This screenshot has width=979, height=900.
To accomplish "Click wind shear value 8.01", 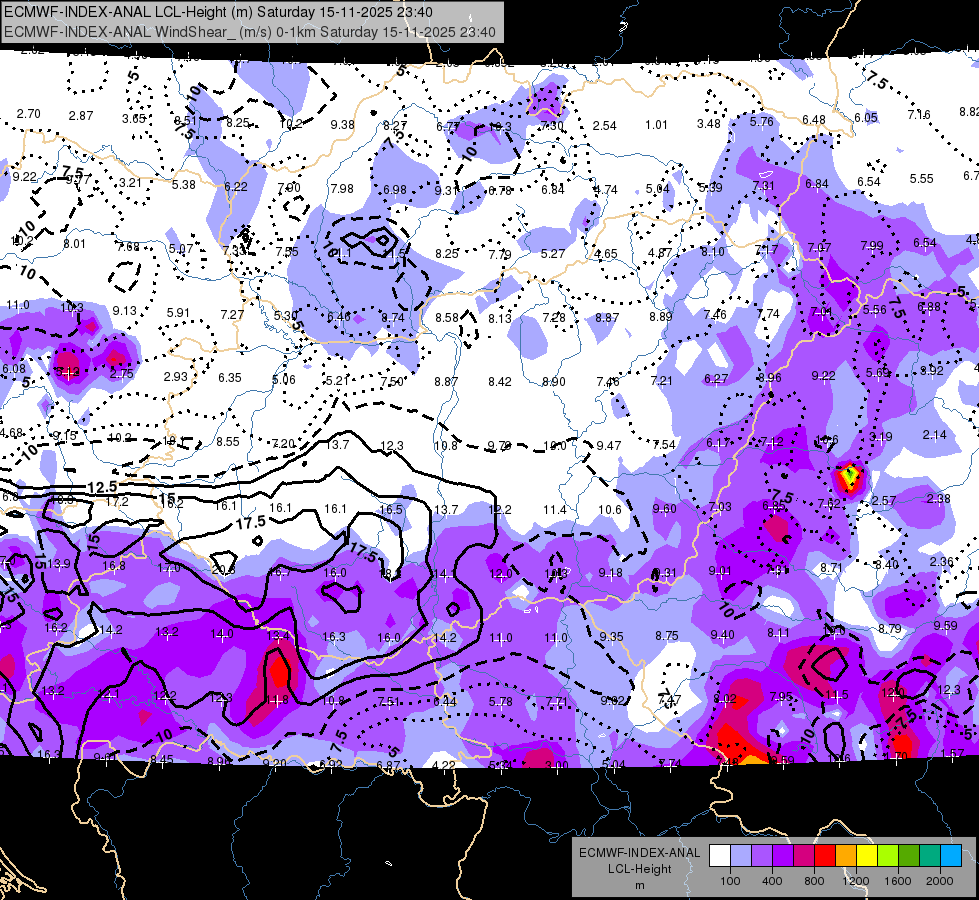I will (74, 244).
